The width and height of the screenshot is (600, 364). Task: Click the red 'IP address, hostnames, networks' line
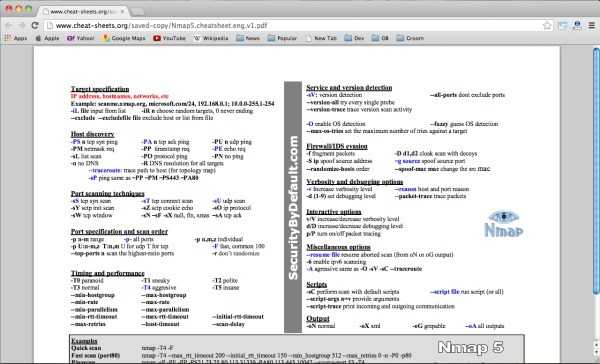(119, 96)
